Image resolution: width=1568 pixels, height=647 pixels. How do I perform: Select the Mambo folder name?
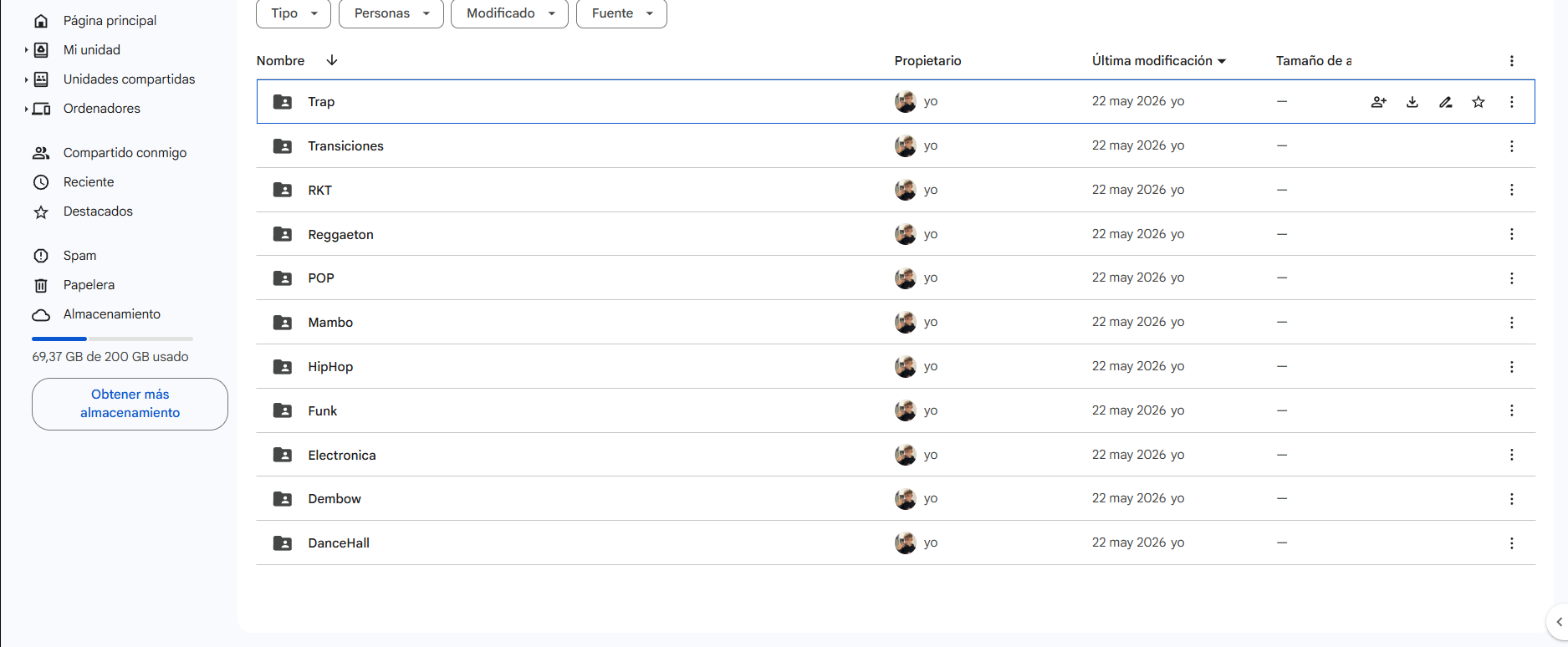[x=330, y=323]
